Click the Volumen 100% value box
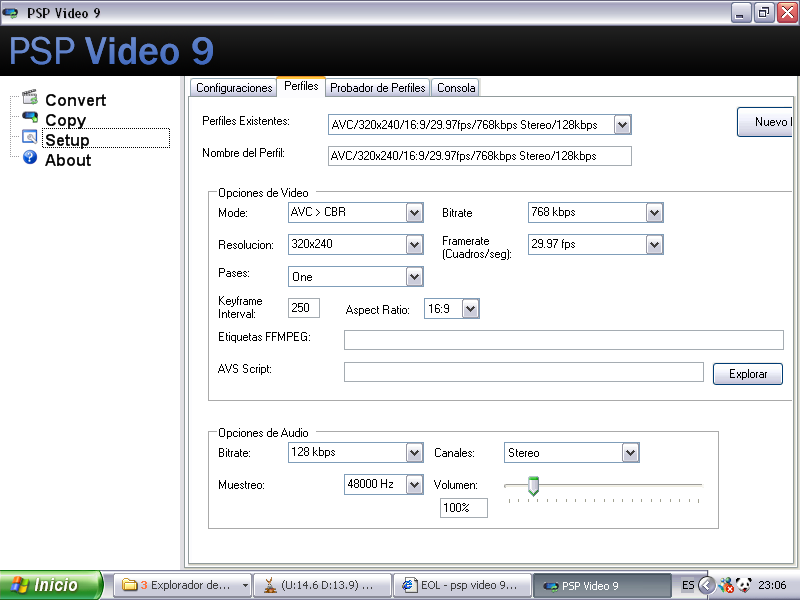 click(x=464, y=508)
